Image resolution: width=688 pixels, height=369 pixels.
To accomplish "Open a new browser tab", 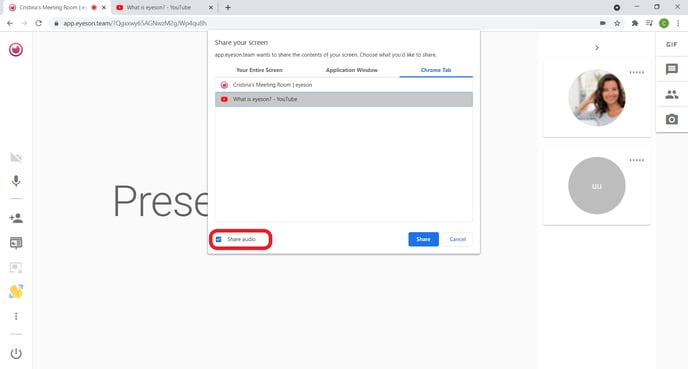I will click(x=228, y=7).
